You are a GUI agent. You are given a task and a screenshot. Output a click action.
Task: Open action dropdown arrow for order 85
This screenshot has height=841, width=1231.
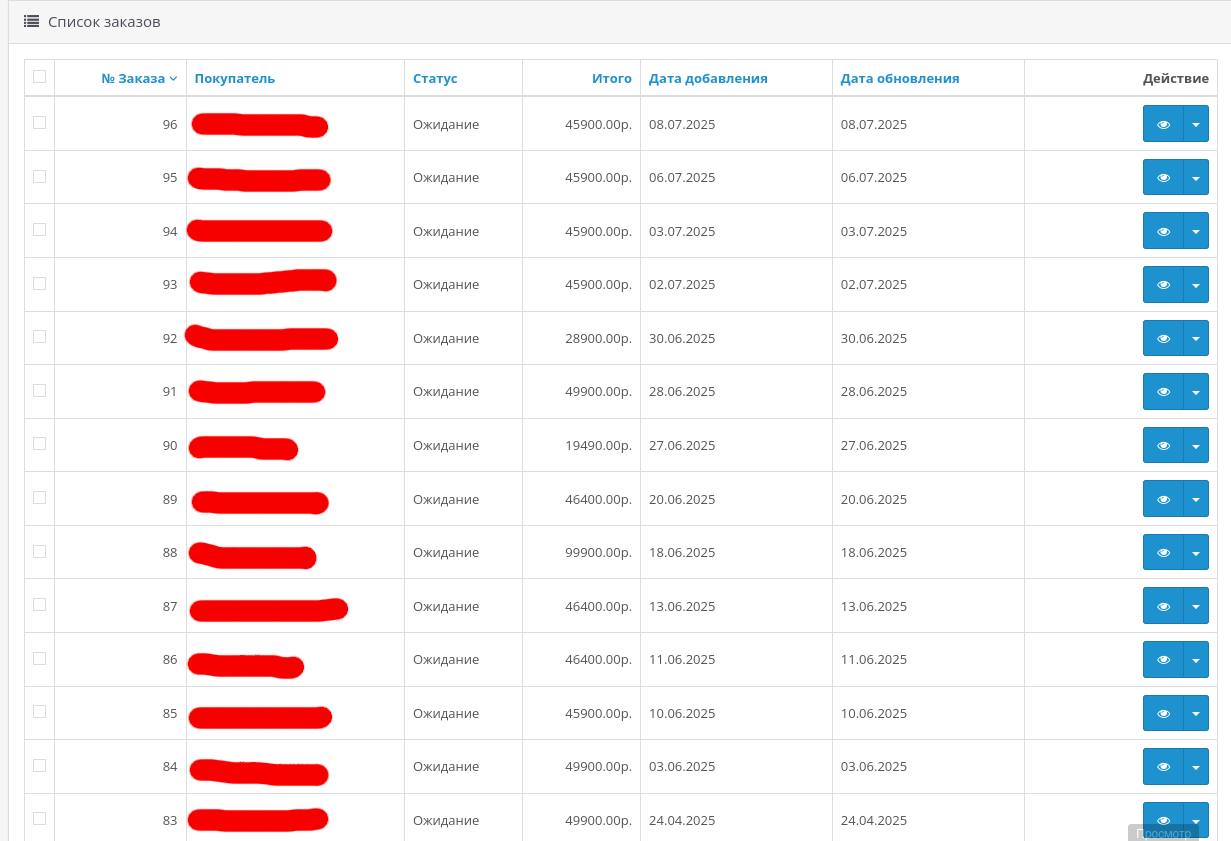(1196, 713)
